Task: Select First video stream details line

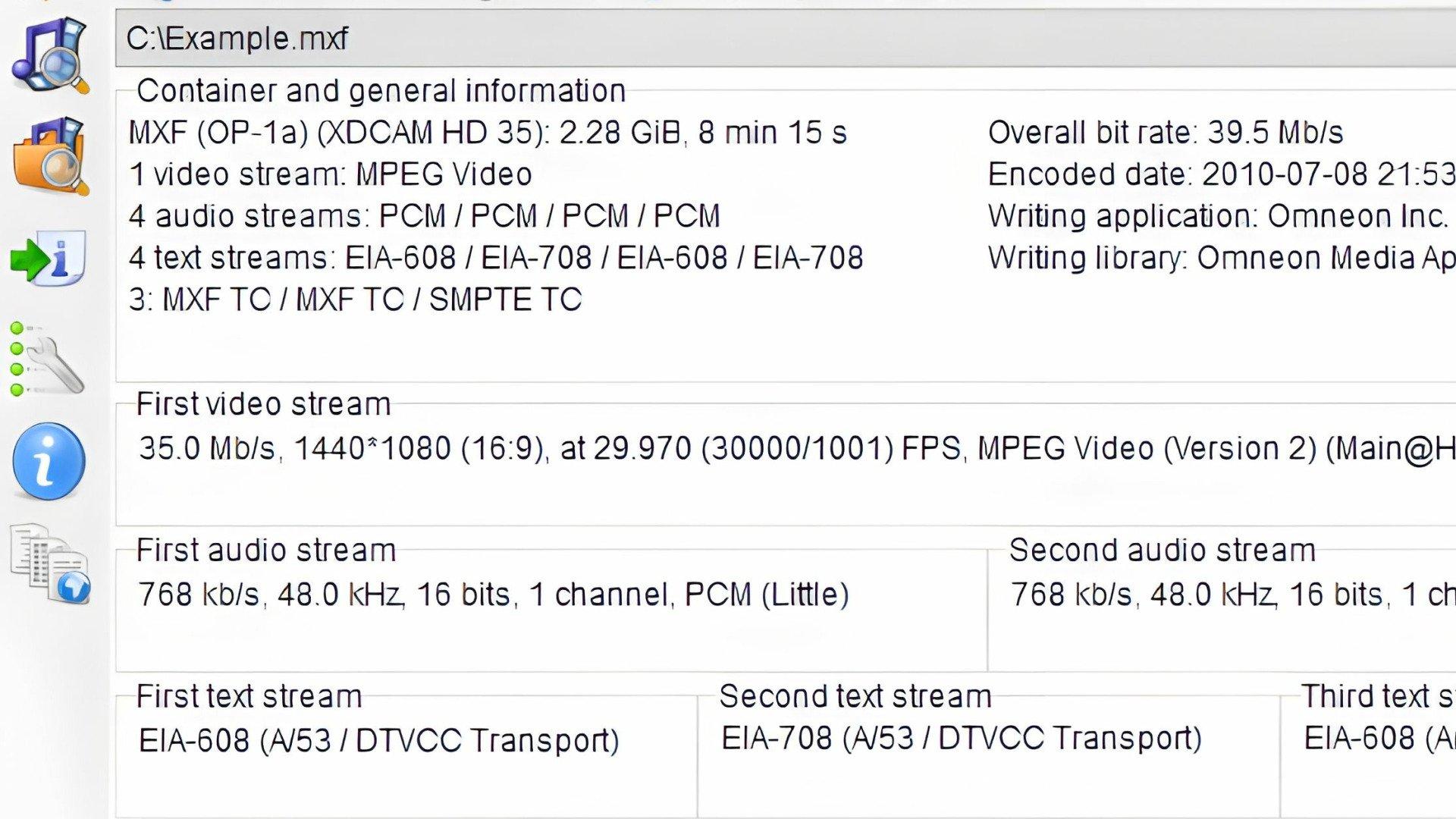Action: tap(797, 448)
